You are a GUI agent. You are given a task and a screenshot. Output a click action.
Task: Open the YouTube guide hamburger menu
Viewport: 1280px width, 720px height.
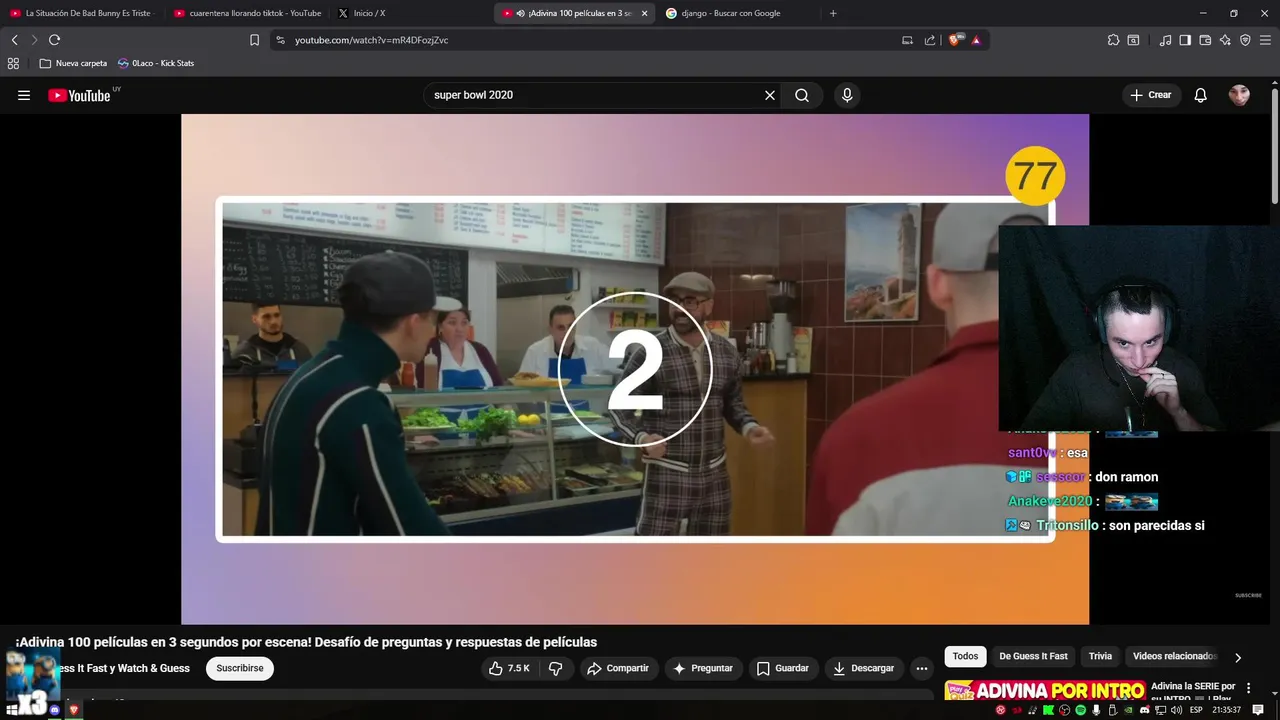click(x=24, y=95)
